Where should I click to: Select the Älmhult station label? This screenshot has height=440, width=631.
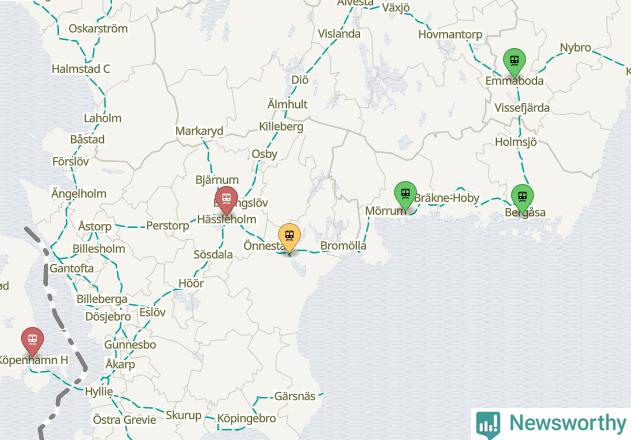287,104
